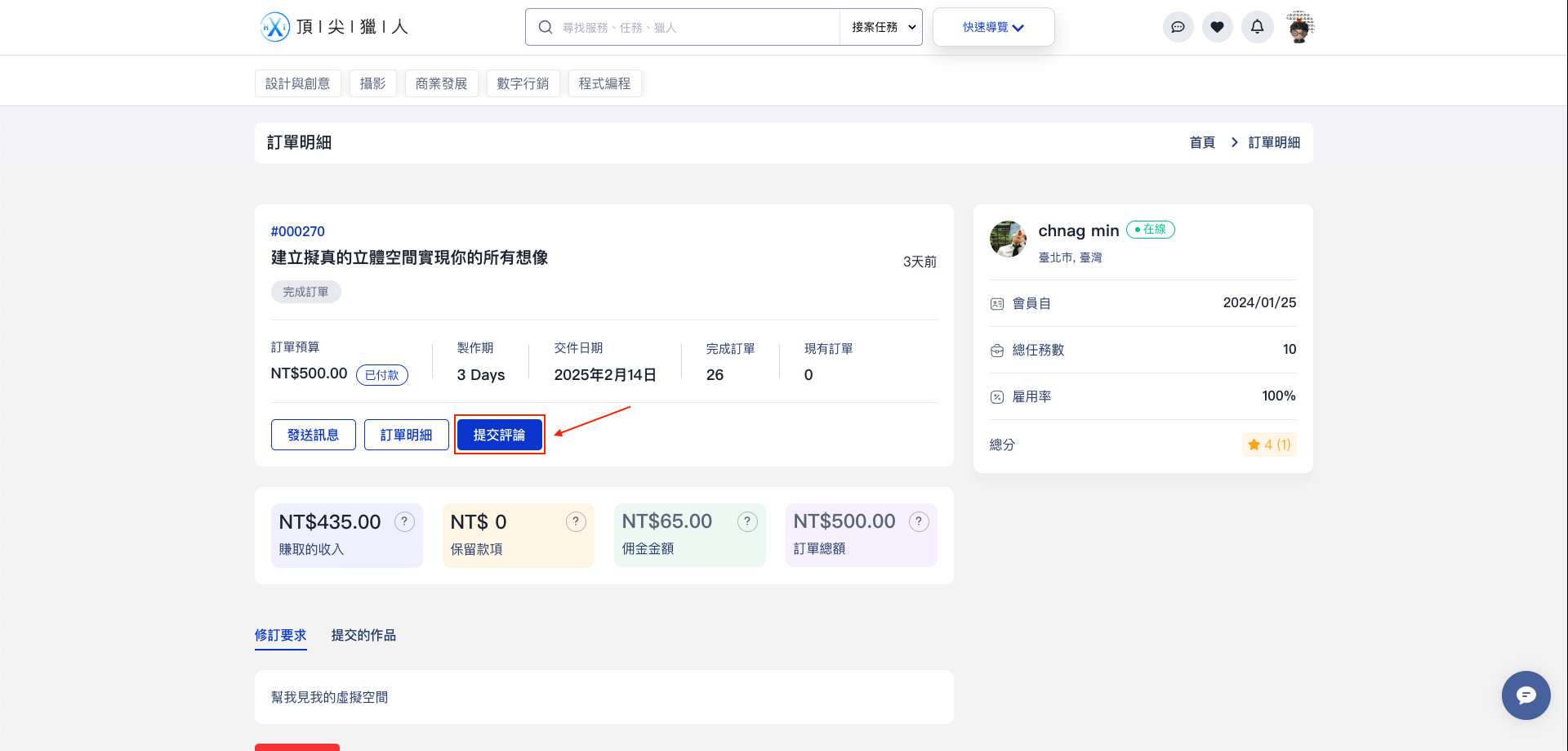Image resolution: width=1568 pixels, height=751 pixels.
Task: Click chnag min's profile avatar thumbnail
Action: click(x=1007, y=238)
